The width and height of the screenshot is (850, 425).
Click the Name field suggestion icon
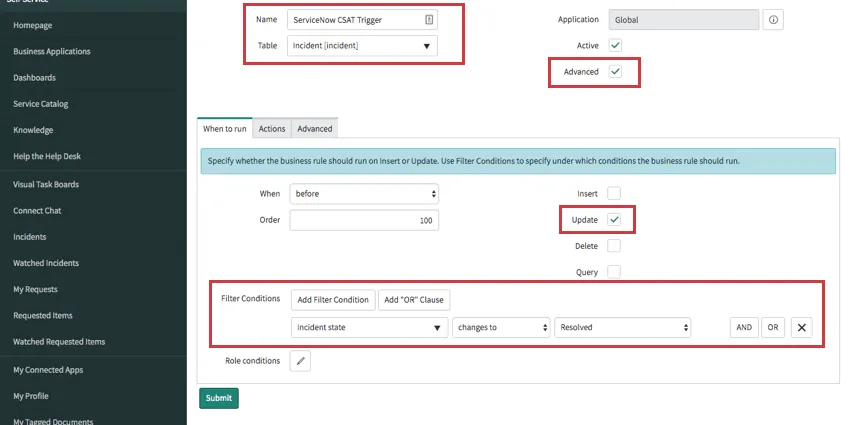pyautogui.click(x=429, y=20)
